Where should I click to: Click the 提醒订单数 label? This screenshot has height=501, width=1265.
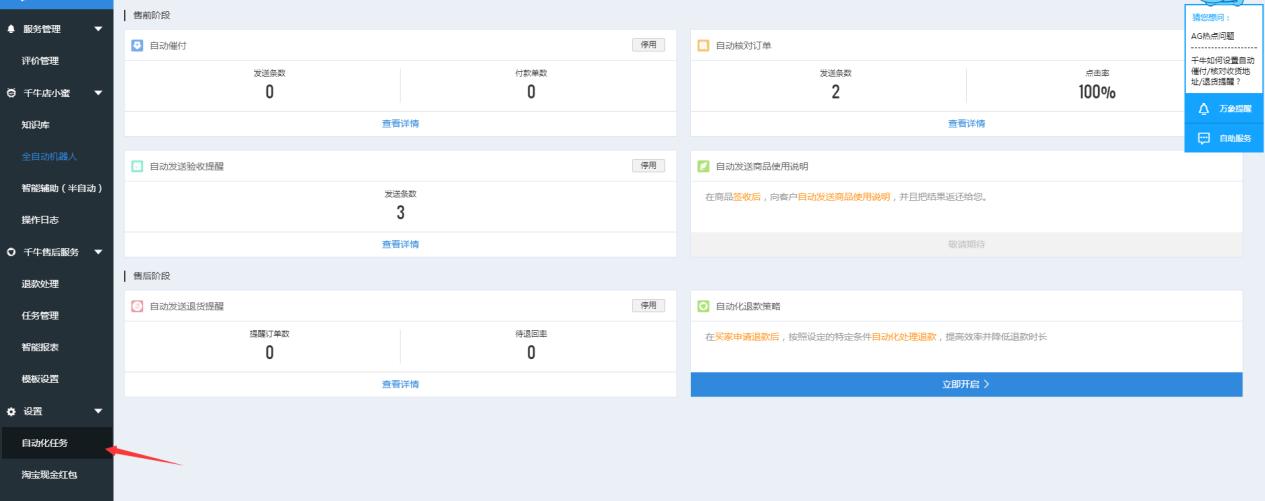[269, 333]
